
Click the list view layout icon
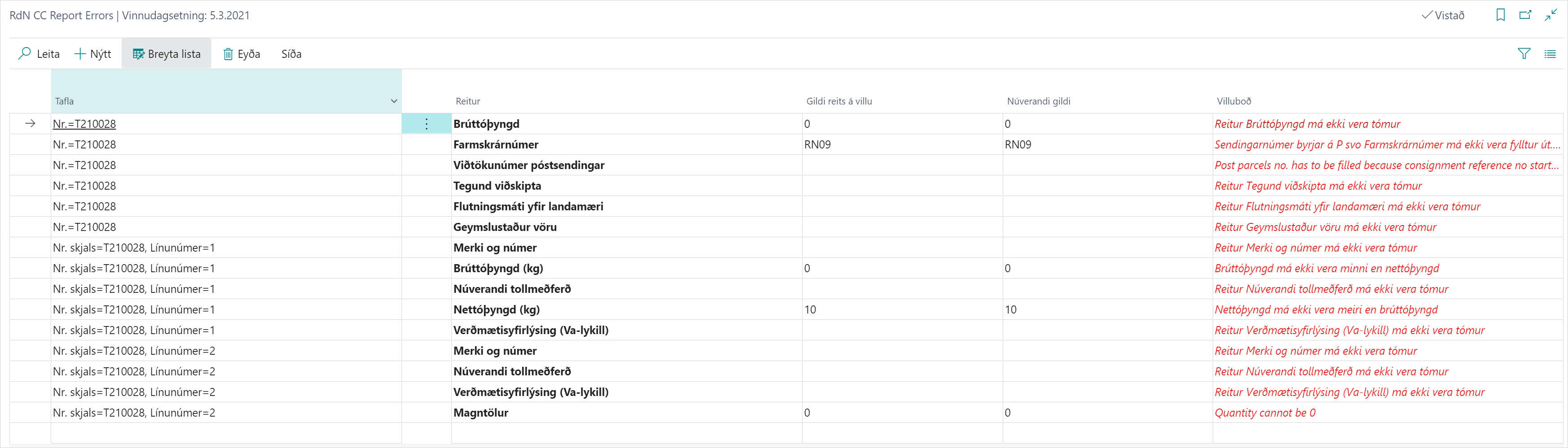(x=1550, y=53)
